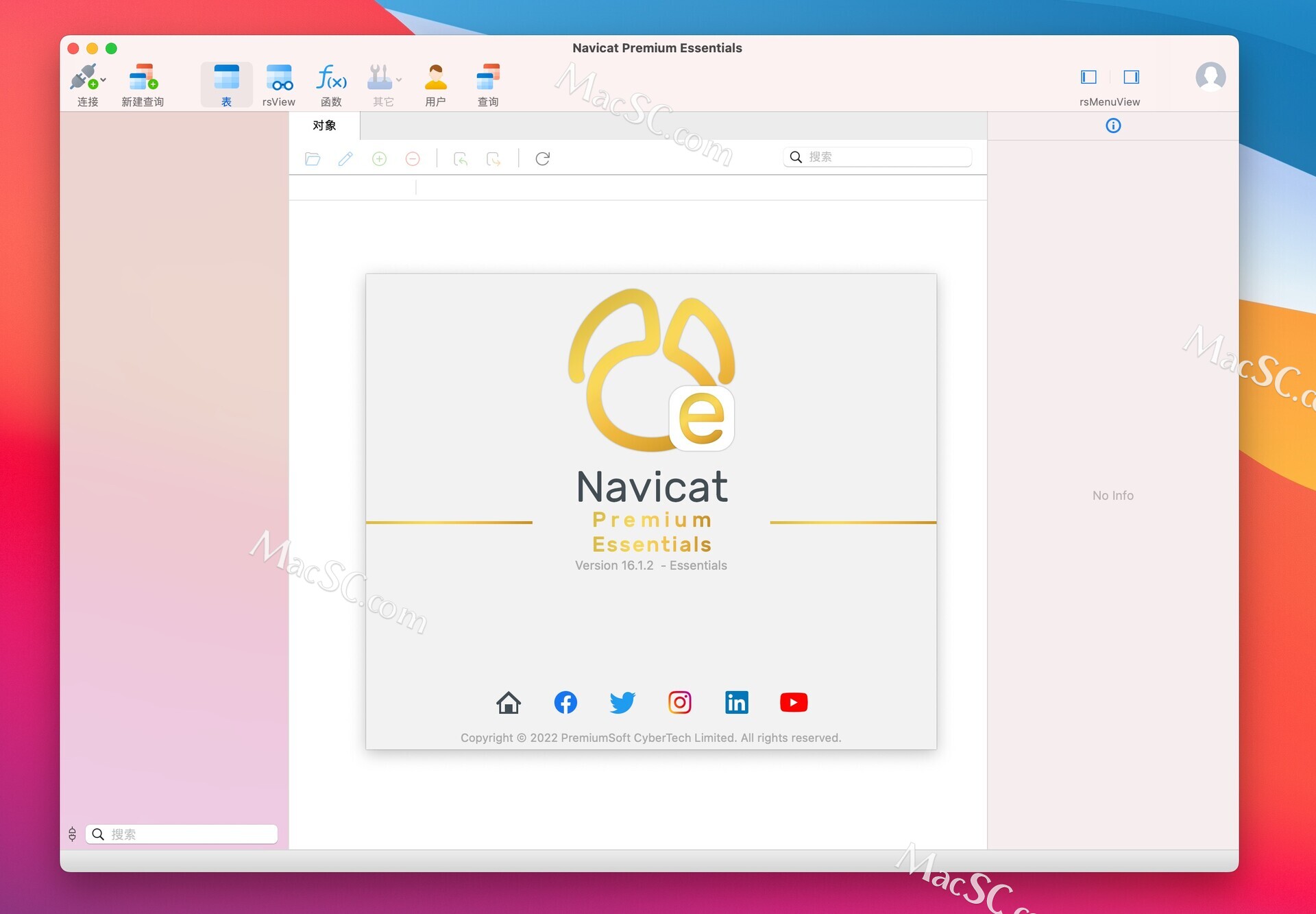Focus the sidebar 搜索 connection search field
Image resolution: width=1316 pixels, height=914 pixels.
[182, 834]
